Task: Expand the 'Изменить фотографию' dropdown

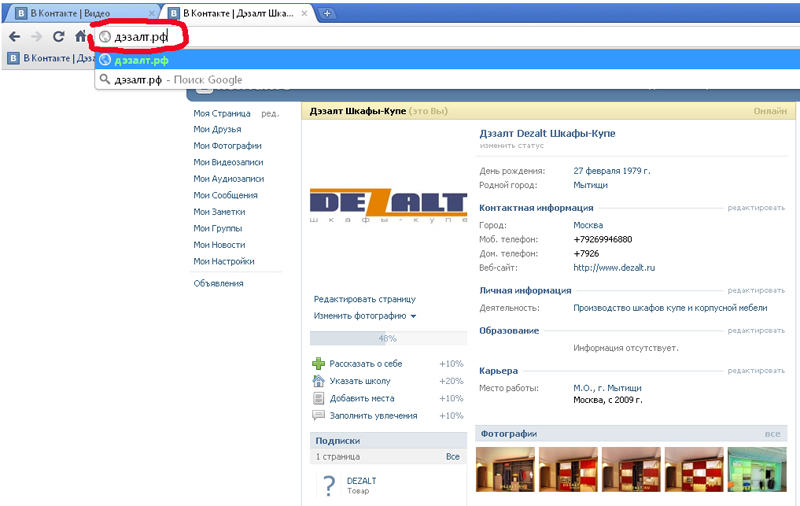Action: 365,316
